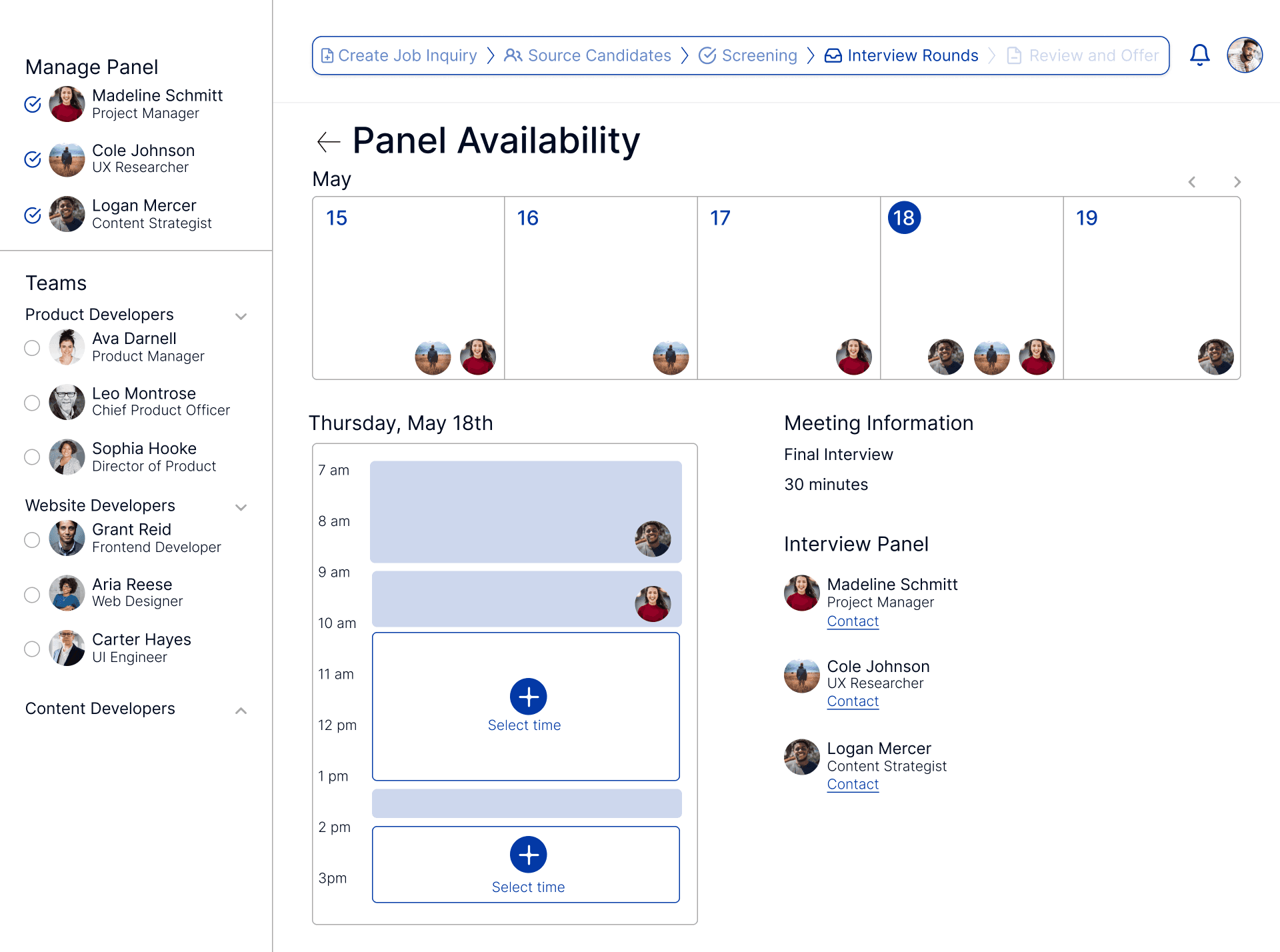Screen dimensions: 1280x952
Task: Open the notifications bell
Action: tap(1199, 55)
